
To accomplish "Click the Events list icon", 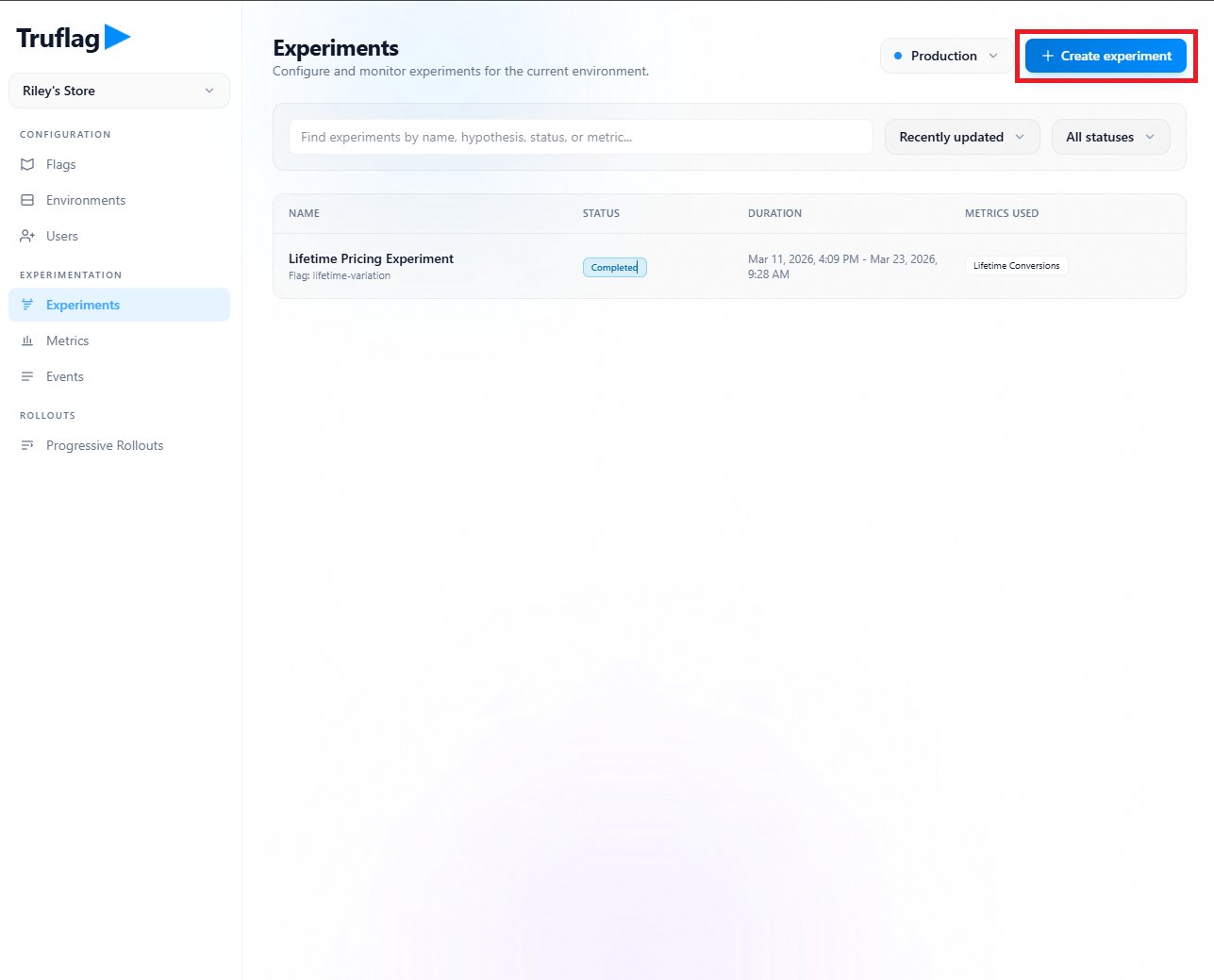I will point(27,376).
